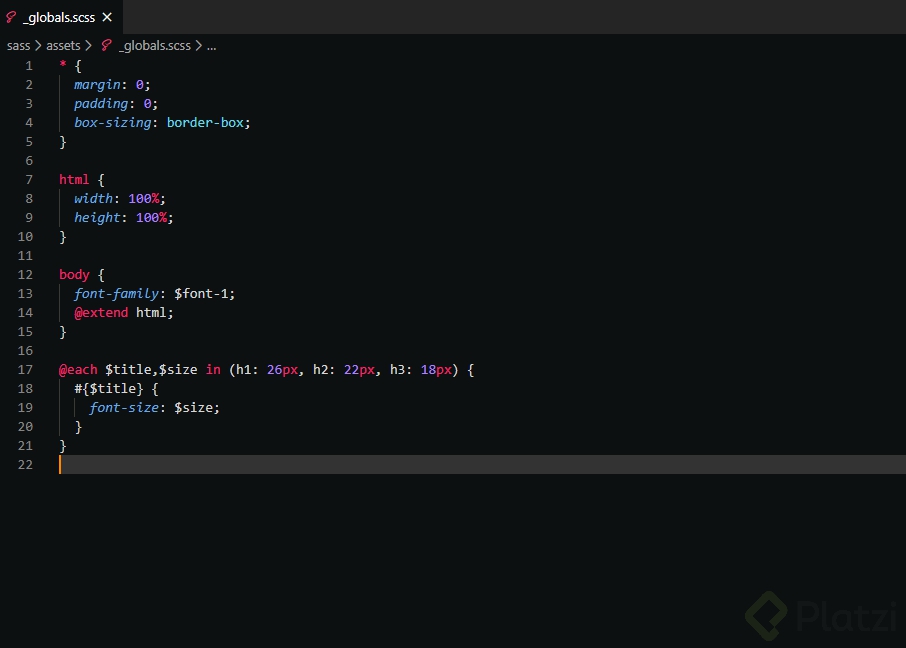Click the 'border-box' value

pyautogui.click(x=205, y=123)
